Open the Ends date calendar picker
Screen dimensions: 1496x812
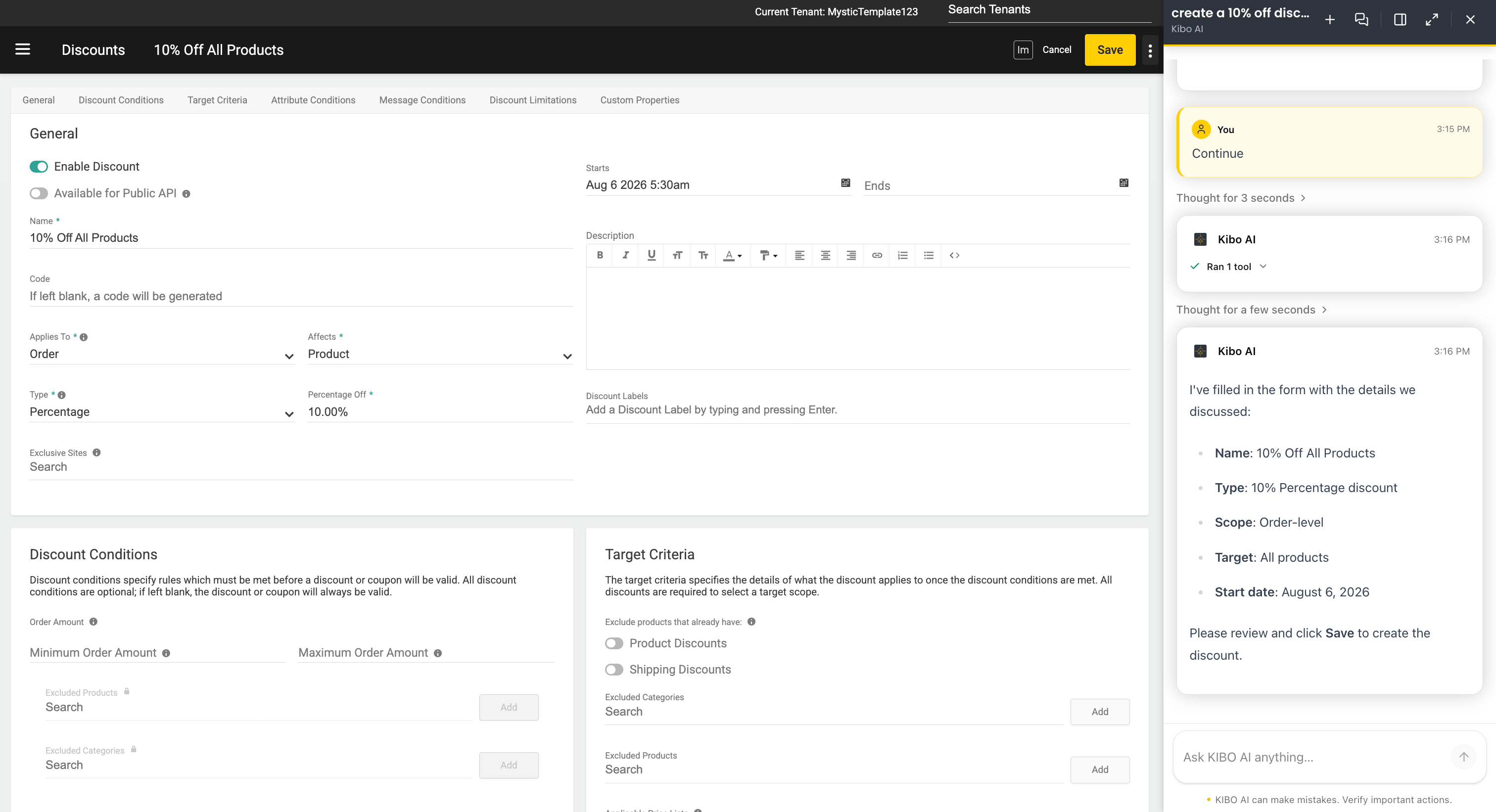[x=1123, y=183]
